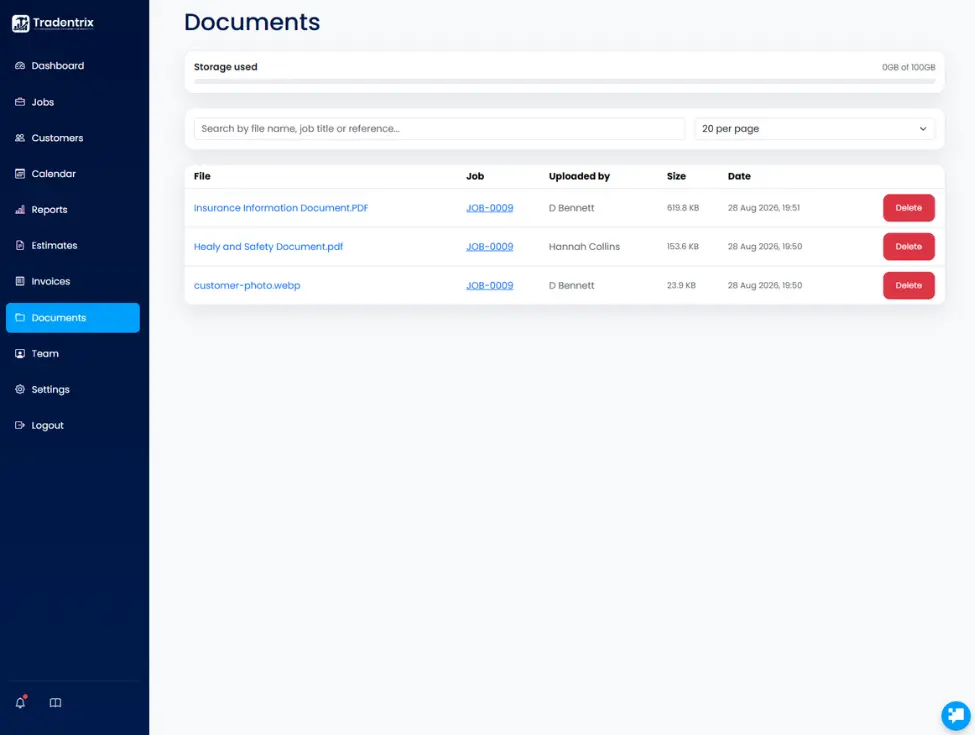Open notifications bell icon
Image resolution: width=975 pixels, height=735 pixels.
21,702
